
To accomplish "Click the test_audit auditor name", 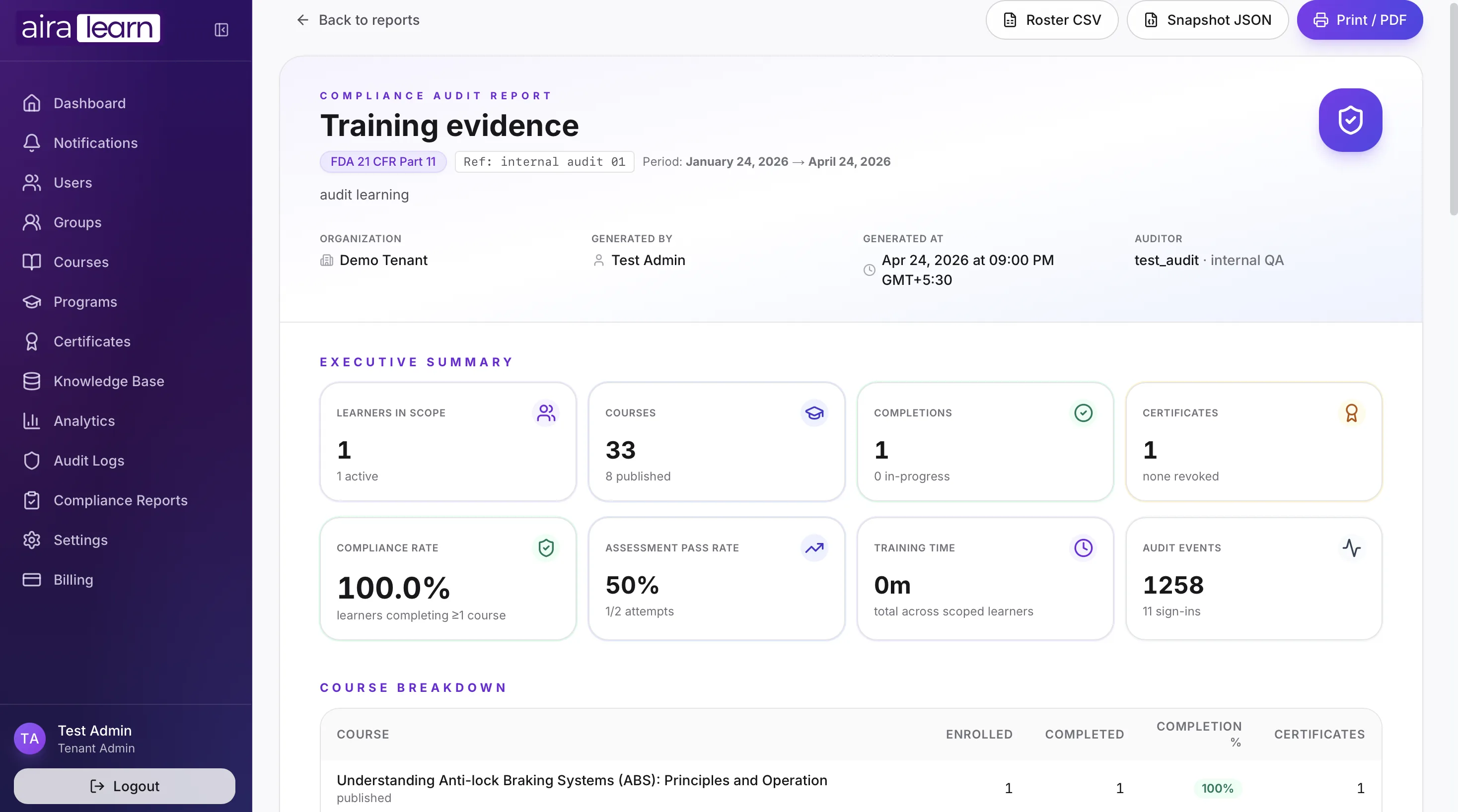I will click(x=1166, y=260).
